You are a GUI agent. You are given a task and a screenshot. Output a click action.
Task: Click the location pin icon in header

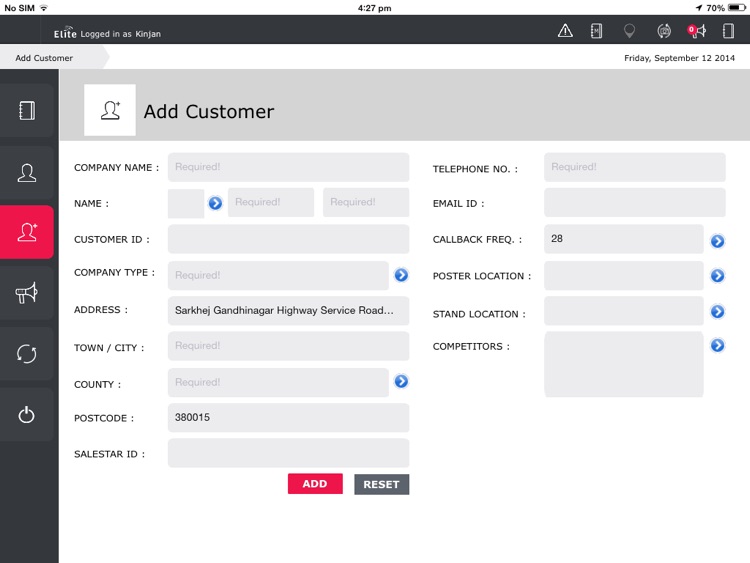629,31
